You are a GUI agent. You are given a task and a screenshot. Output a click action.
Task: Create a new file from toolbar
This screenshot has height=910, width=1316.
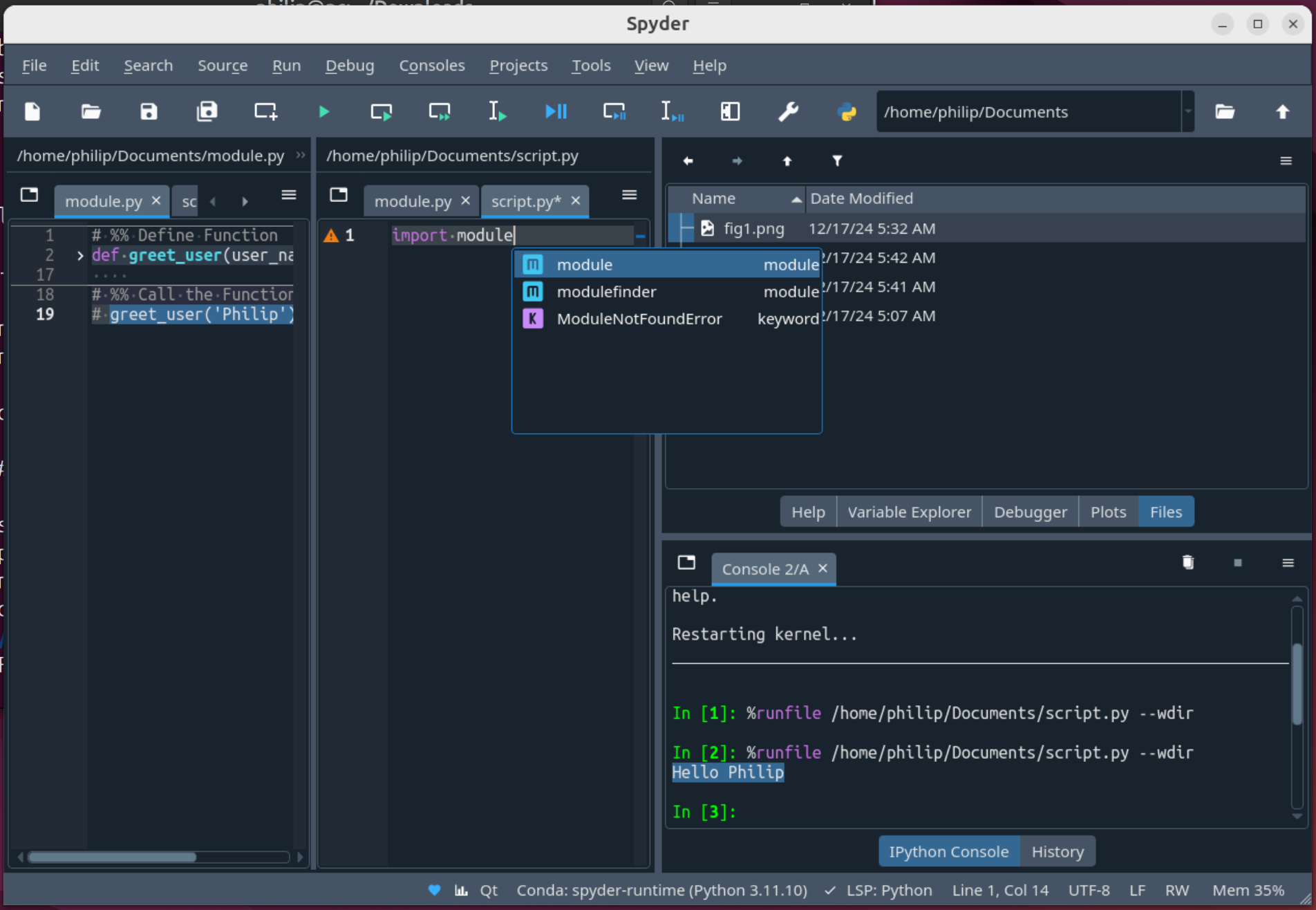tap(32, 111)
